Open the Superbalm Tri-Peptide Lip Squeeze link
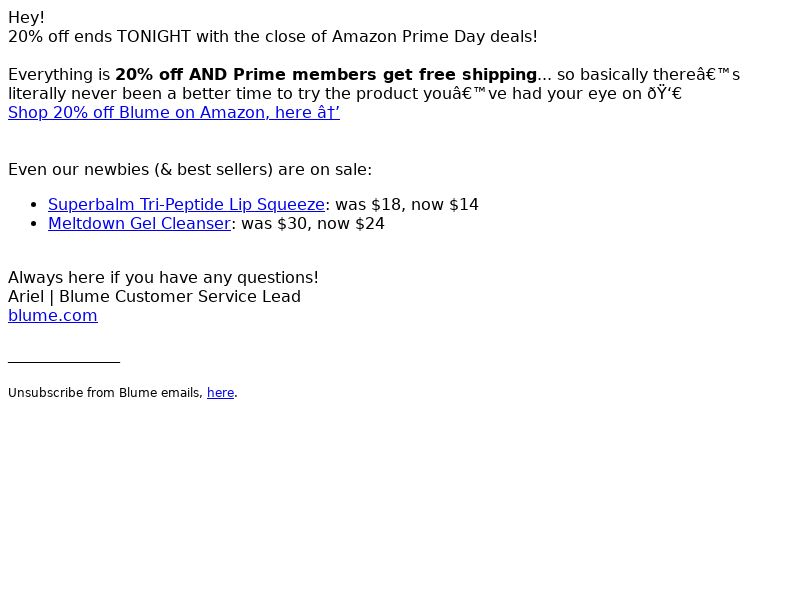Screen dimensions: 800x600 pos(186,204)
